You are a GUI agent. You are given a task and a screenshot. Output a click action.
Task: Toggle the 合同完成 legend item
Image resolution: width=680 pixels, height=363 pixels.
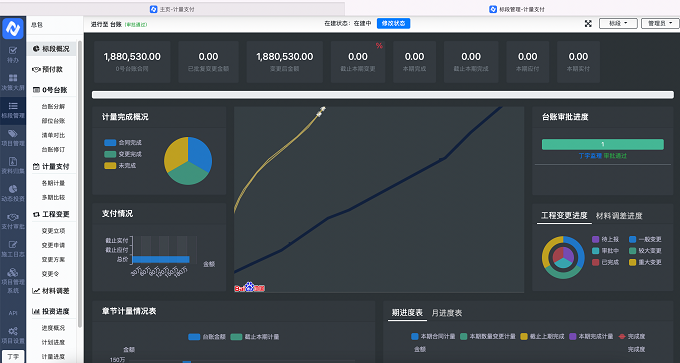pyautogui.click(x=123, y=143)
